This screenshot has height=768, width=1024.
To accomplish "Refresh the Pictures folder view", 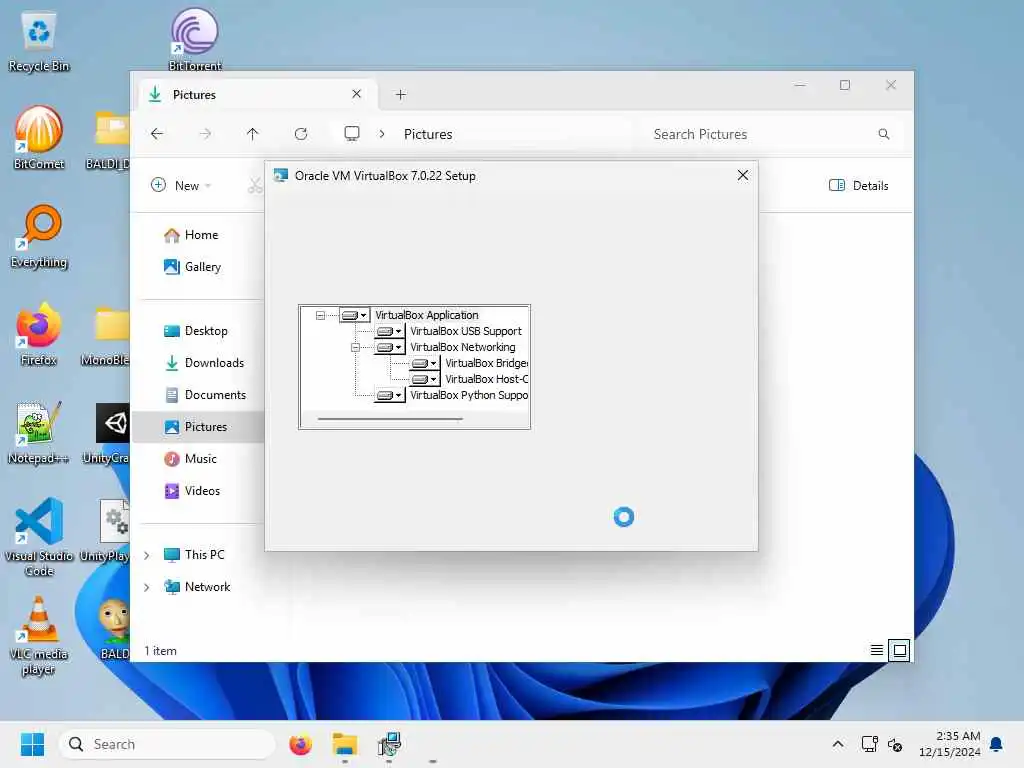I will click(x=301, y=134).
